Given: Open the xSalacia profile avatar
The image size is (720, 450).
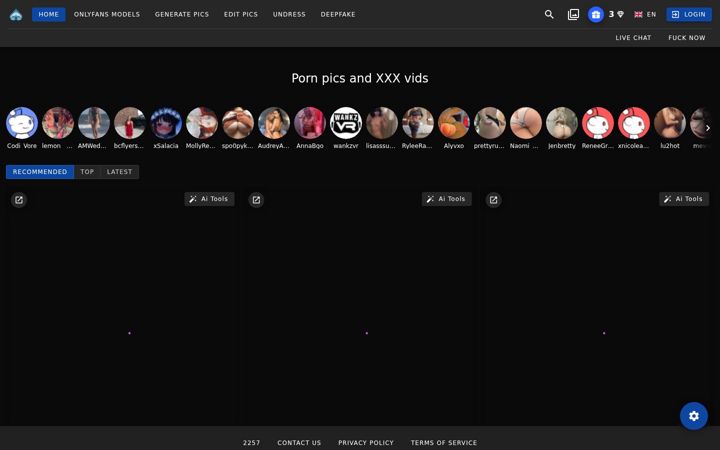Looking at the screenshot, I should coord(166,123).
